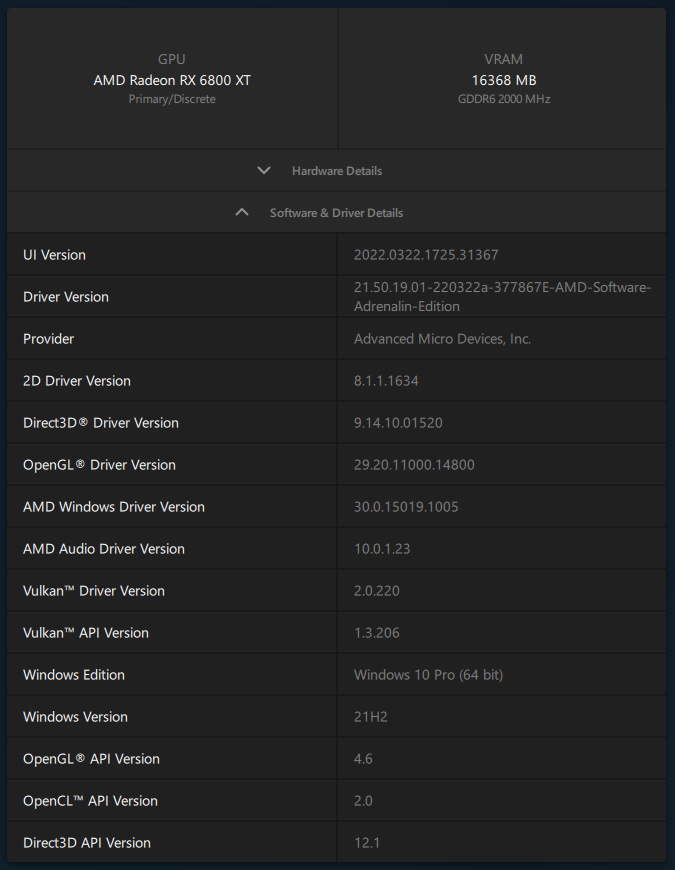This screenshot has height=870, width=675.
Task: Click the OpenGL Driver Version label
Action: [x=99, y=465]
